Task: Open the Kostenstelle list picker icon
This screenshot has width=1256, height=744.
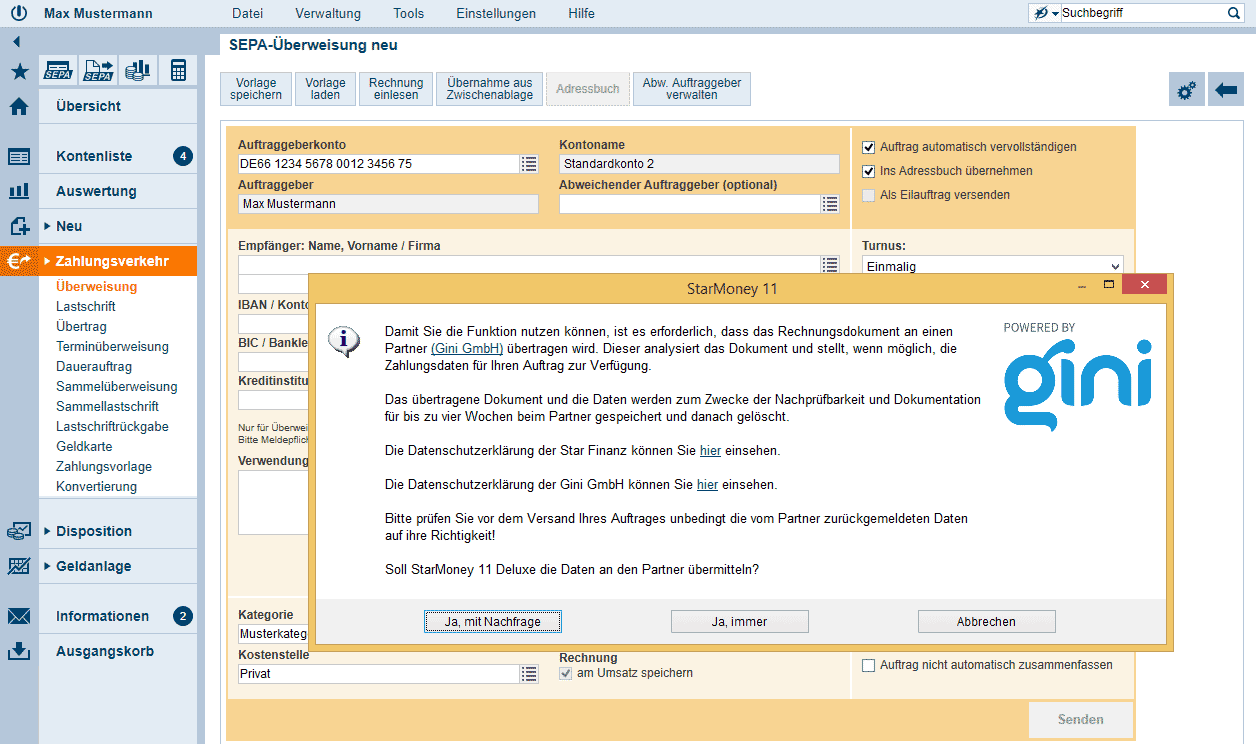Action: tap(529, 674)
